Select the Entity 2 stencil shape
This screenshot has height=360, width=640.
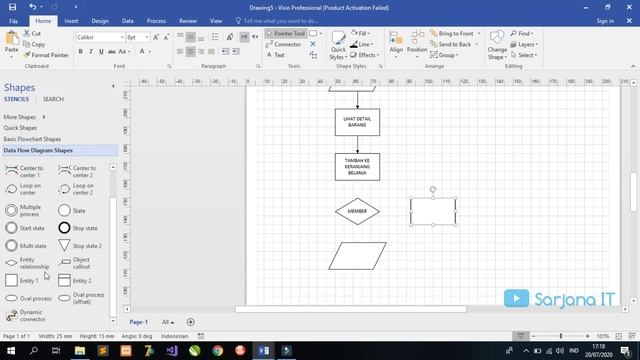click(x=75, y=280)
